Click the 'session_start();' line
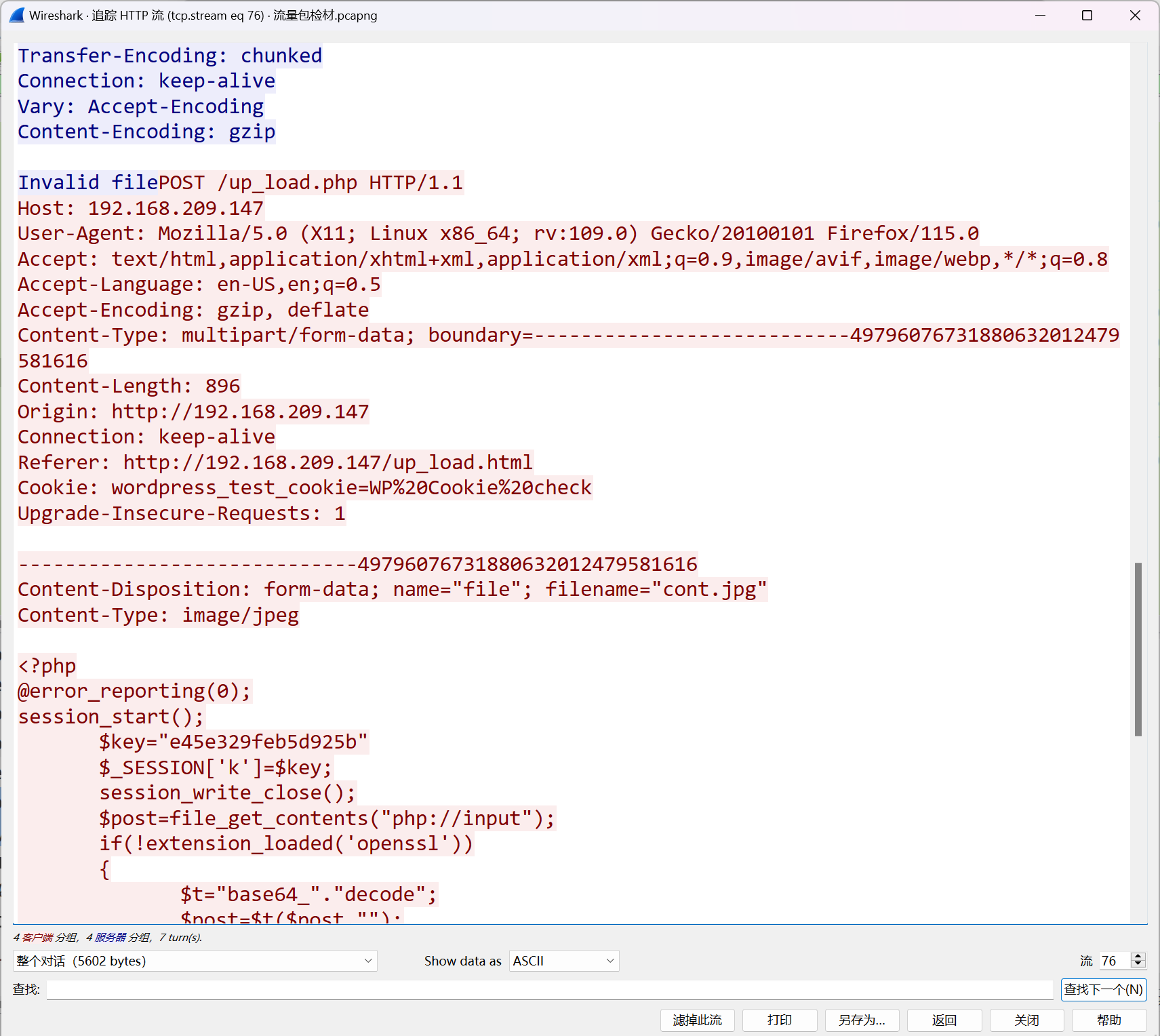Viewport: 1160px width, 1036px height. 111,717
